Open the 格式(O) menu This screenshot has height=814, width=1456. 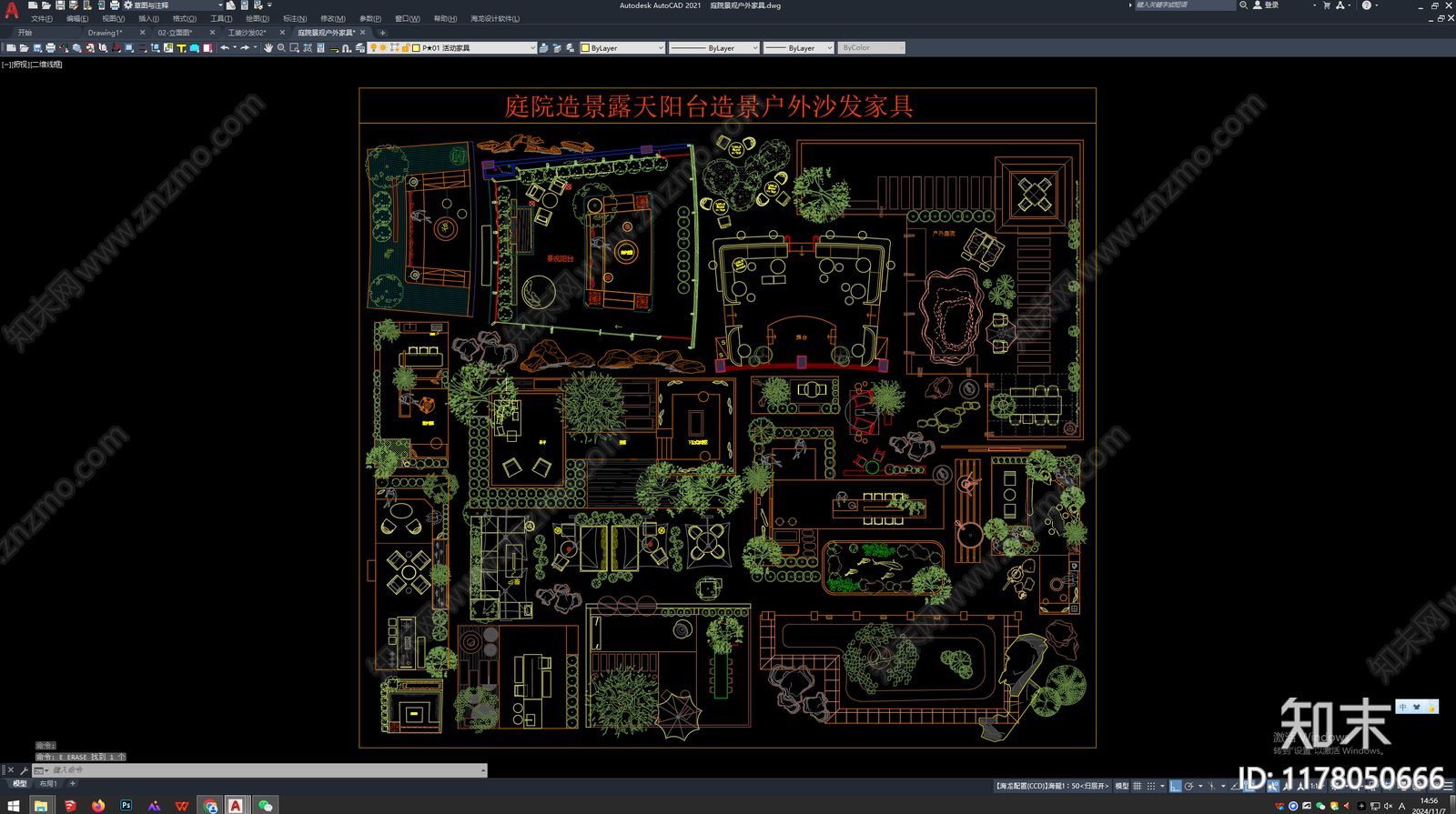pos(185,18)
